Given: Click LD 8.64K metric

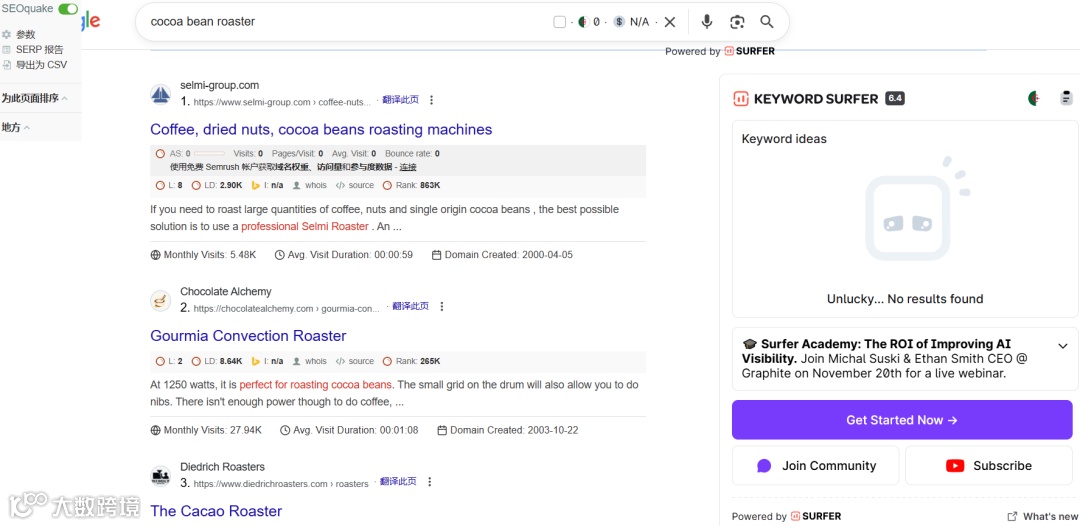Looking at the screenshot, I should pos(216,361).
